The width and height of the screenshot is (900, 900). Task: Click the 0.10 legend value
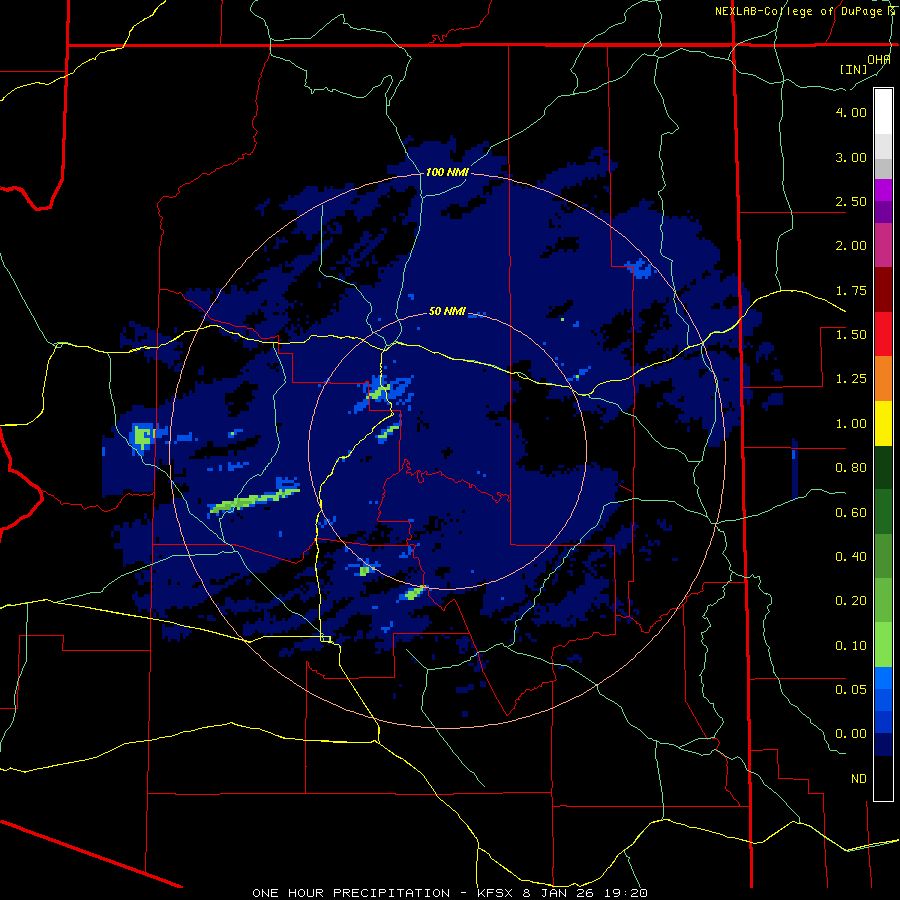(851, 646)
